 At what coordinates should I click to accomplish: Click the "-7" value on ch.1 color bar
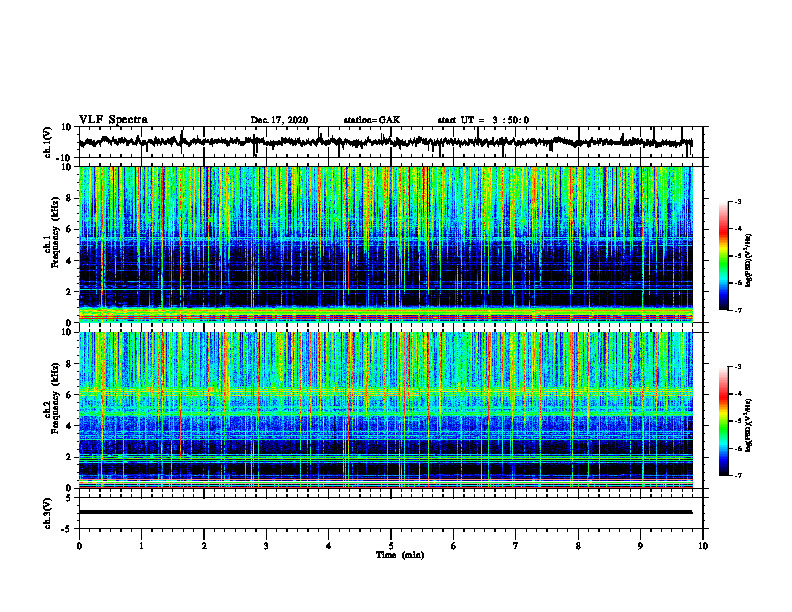click(x=738, y=310)
